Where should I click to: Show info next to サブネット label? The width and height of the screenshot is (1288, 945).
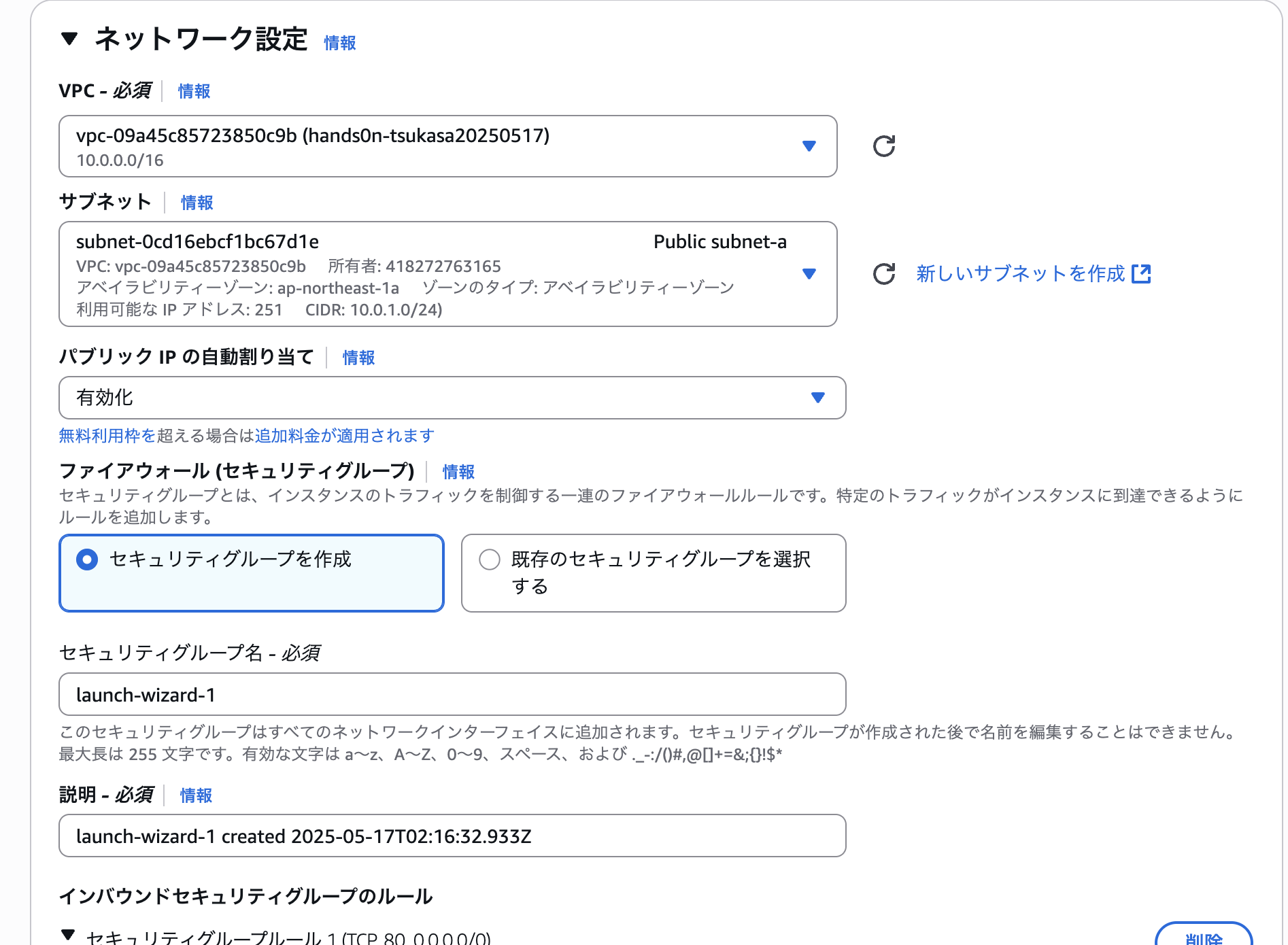pos(195,202)
